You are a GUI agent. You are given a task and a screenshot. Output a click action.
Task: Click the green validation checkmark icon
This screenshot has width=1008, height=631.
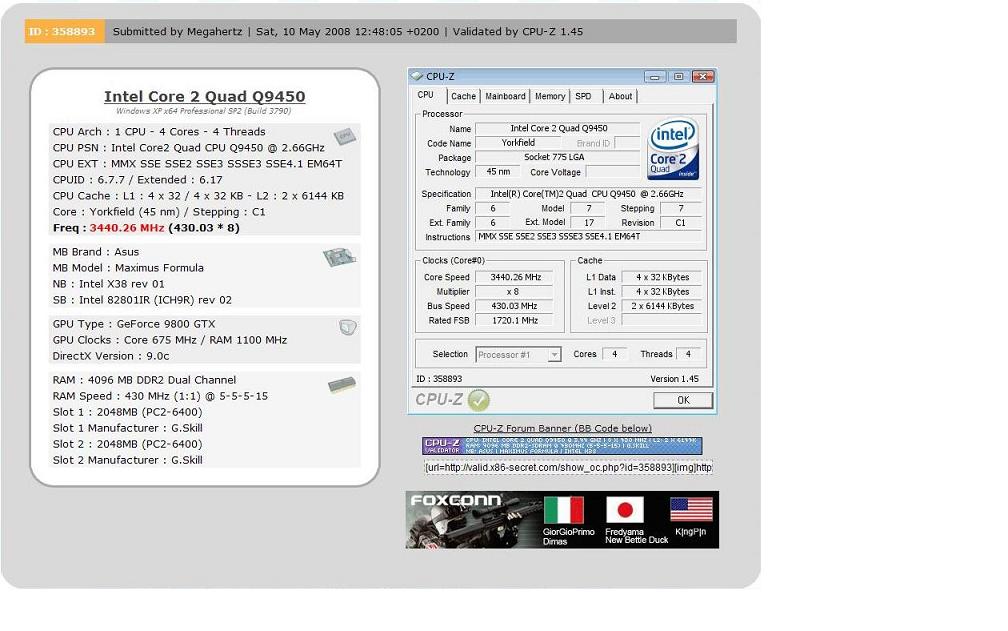click(x=478, y=400)
